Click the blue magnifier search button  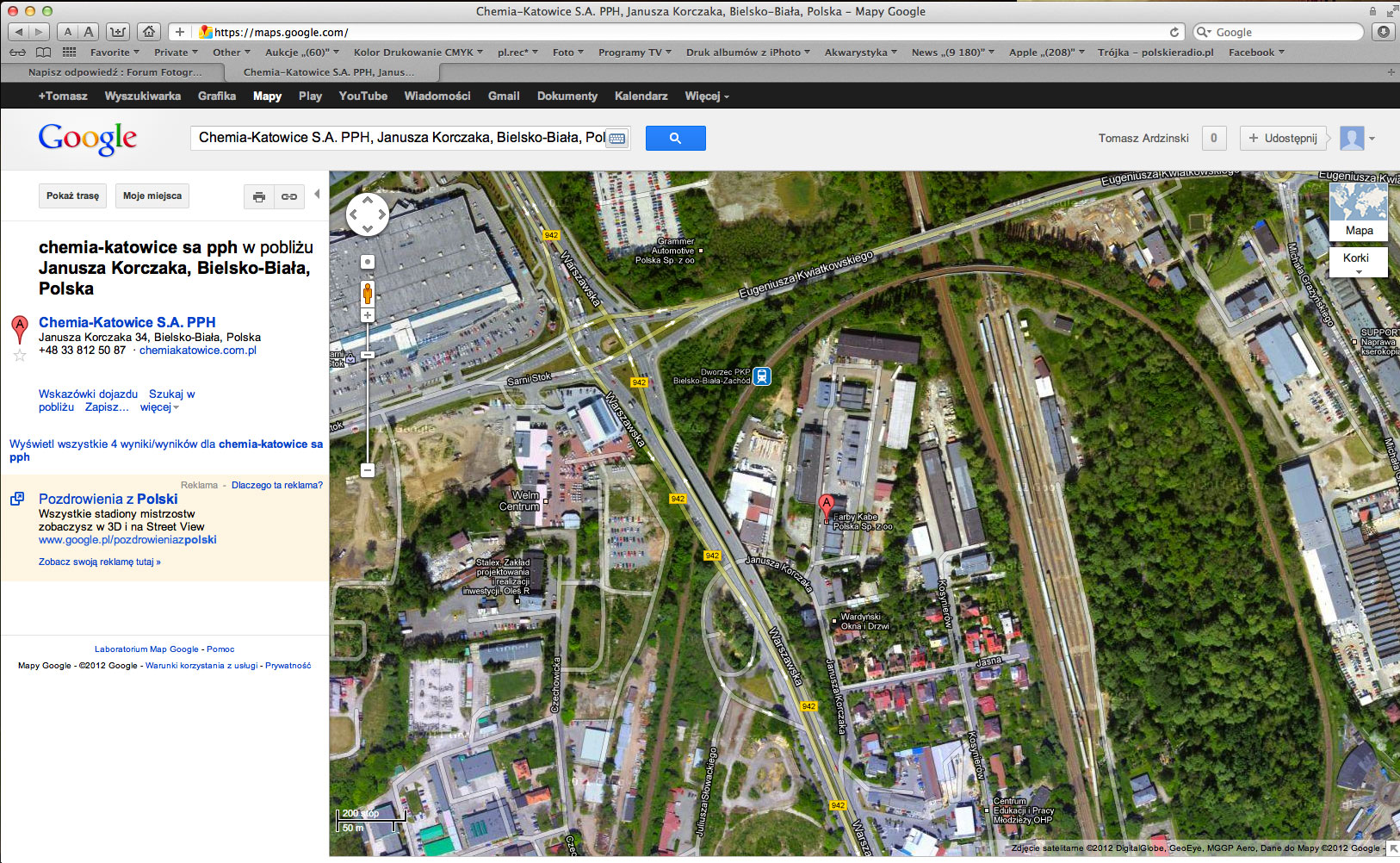(675, 138)
